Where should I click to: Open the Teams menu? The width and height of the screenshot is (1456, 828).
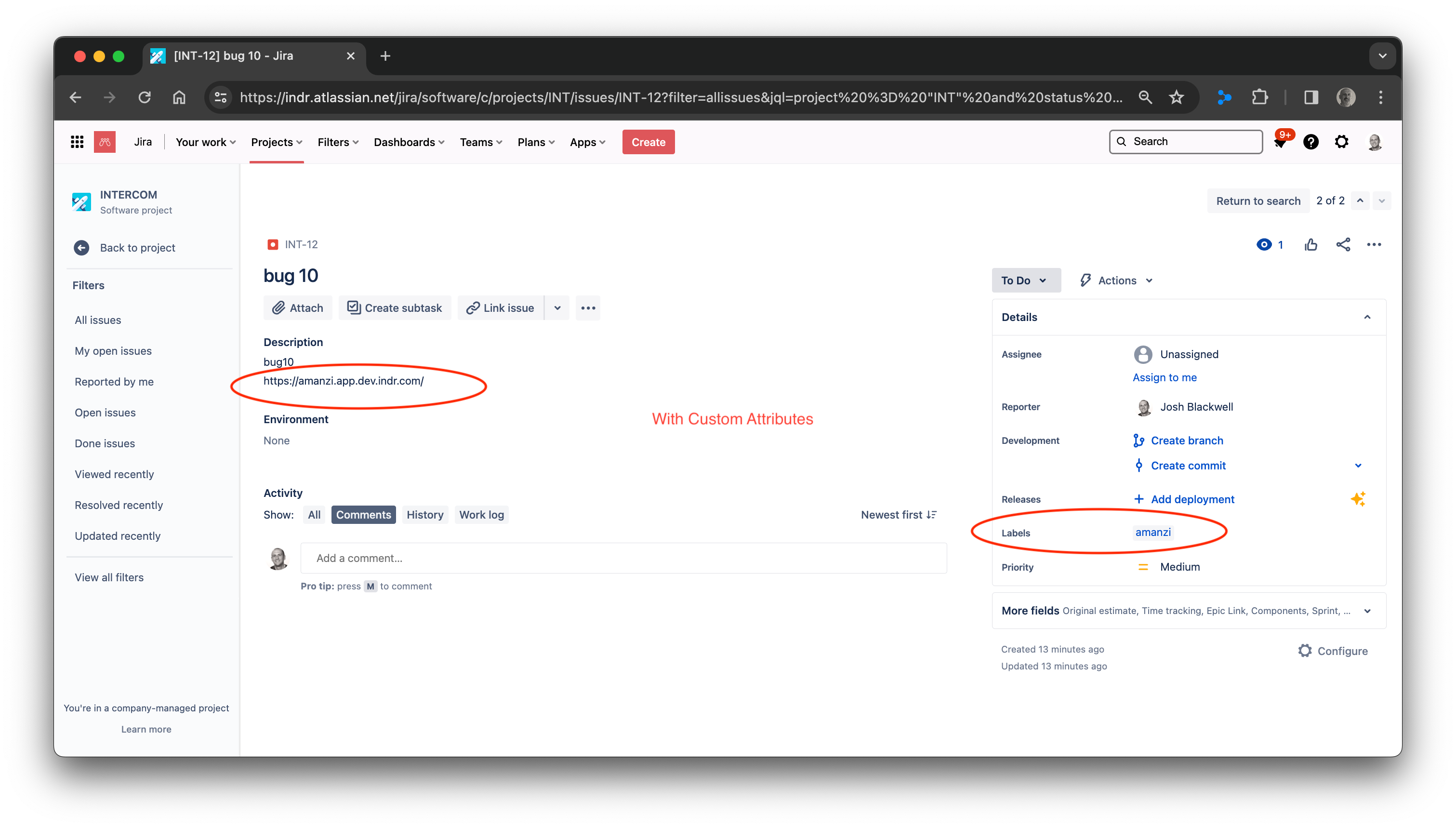[481, 142]
